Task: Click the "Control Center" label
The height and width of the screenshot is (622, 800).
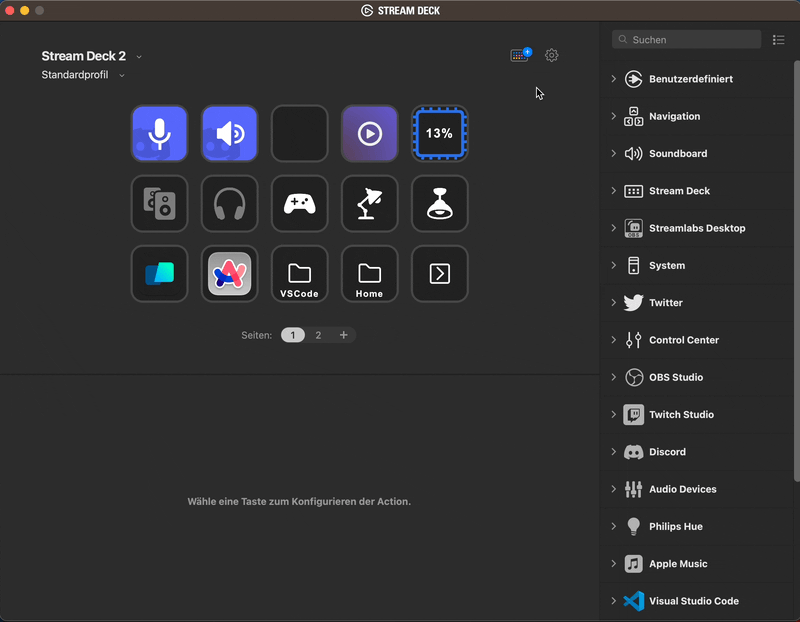Action: 684,340
